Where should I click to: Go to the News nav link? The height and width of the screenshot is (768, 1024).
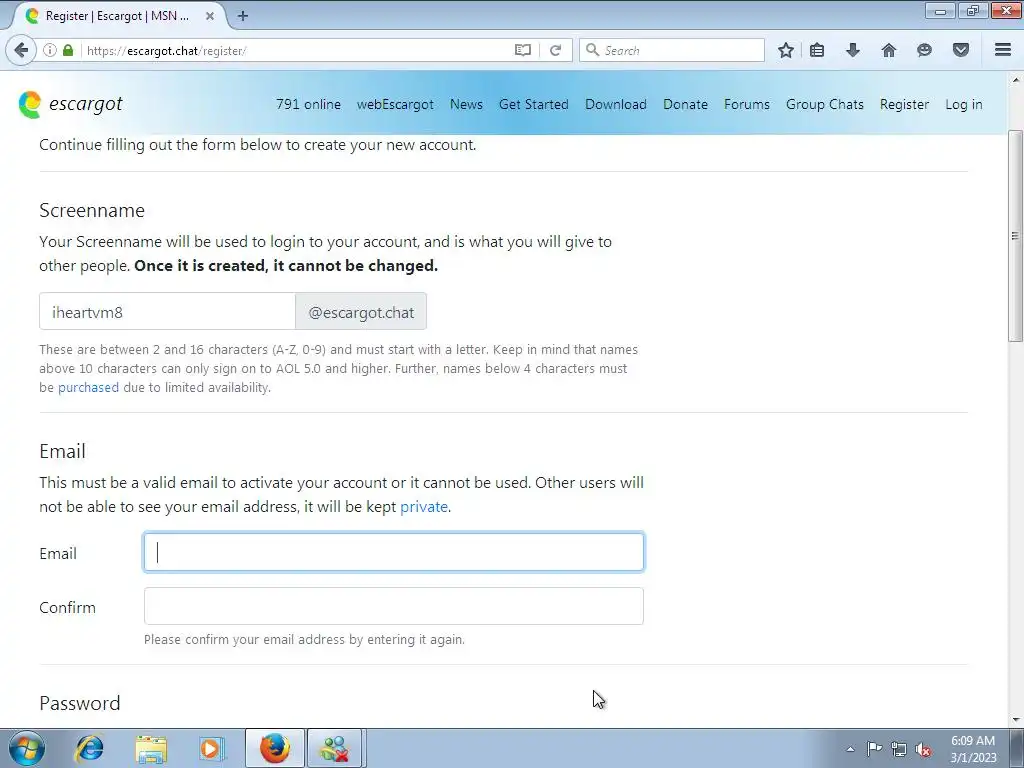[466, 104]
